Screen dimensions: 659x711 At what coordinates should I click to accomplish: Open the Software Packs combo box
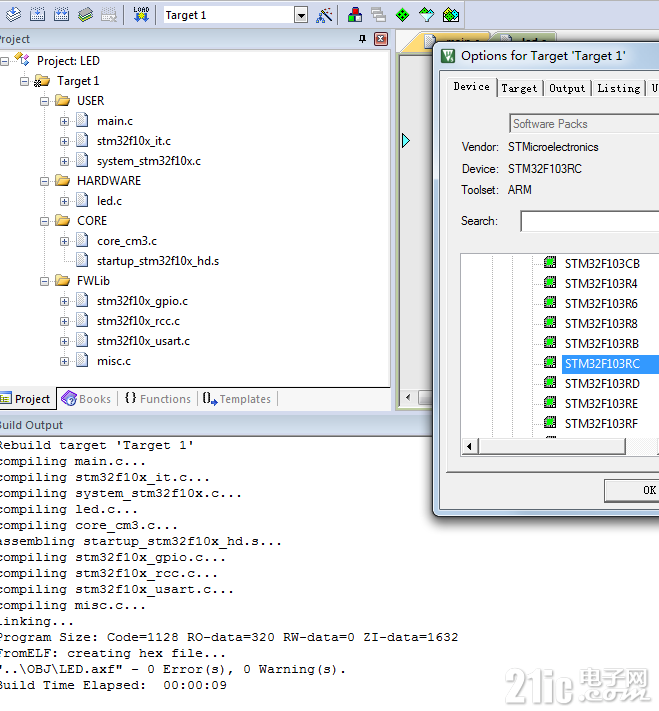(584, 123)
